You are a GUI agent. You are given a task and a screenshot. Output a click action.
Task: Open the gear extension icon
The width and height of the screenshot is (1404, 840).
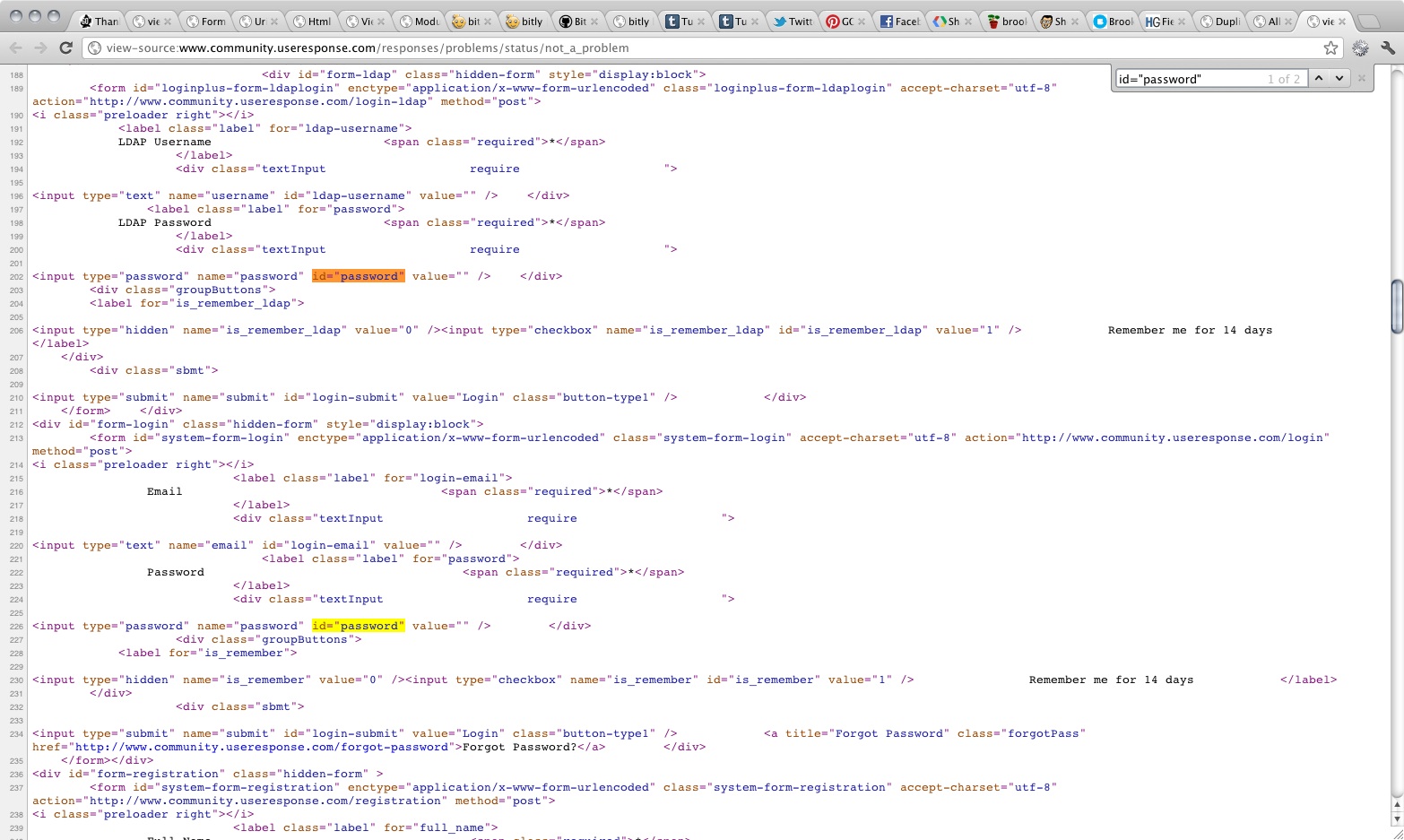1361,48
